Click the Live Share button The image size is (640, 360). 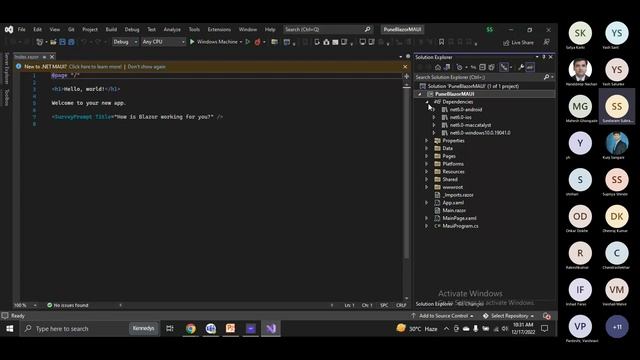[518, 42]
